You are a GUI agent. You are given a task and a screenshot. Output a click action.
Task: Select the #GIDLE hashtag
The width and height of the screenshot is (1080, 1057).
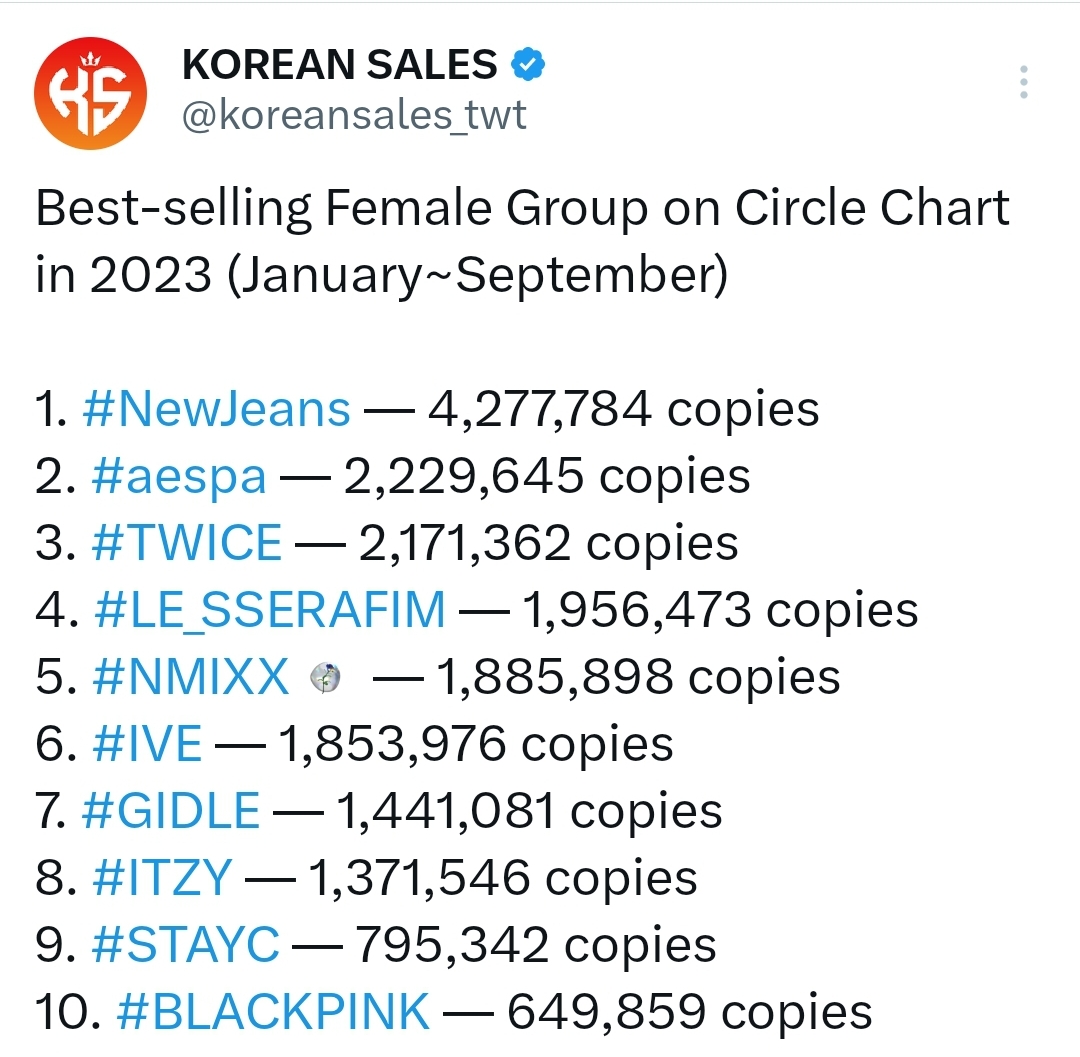click(171, 811)
